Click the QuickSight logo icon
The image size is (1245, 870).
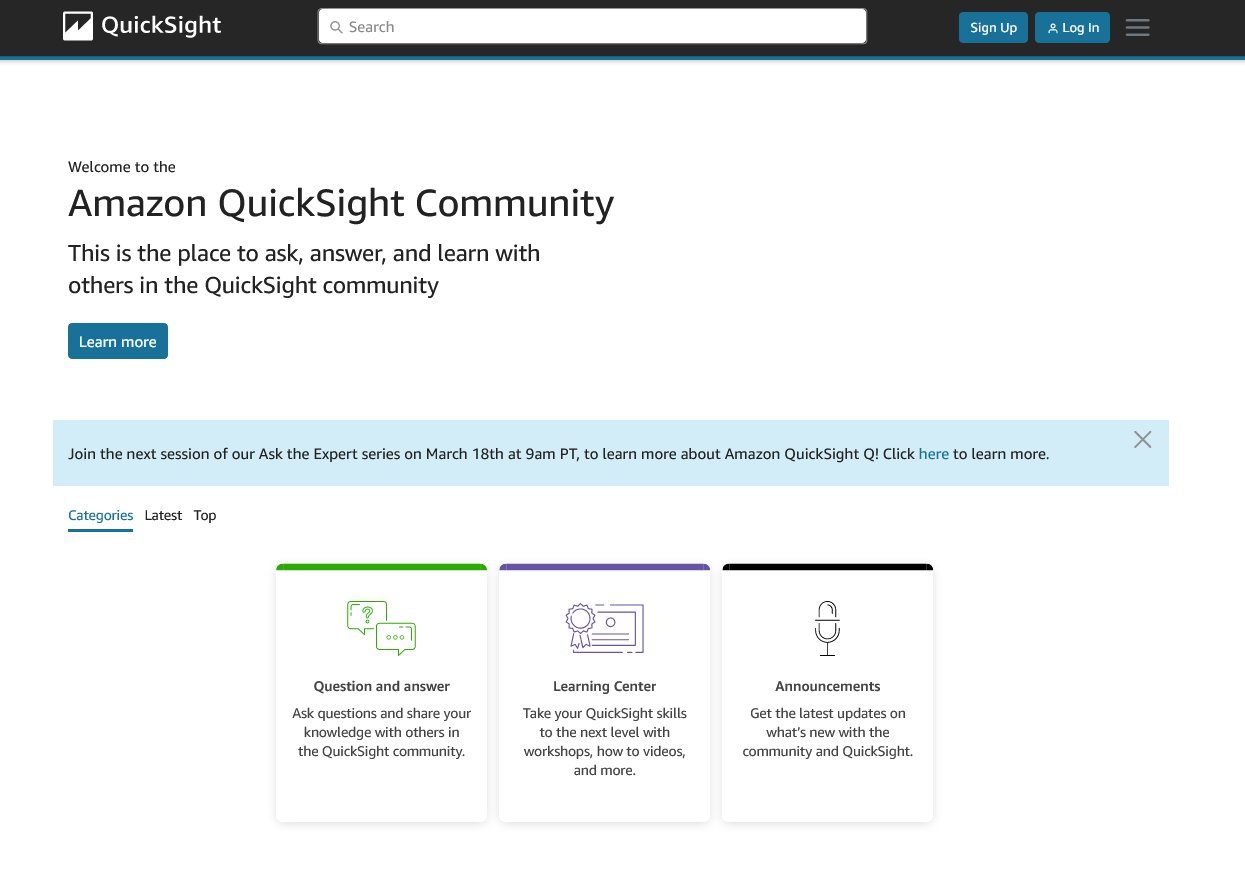pos(77,27)
